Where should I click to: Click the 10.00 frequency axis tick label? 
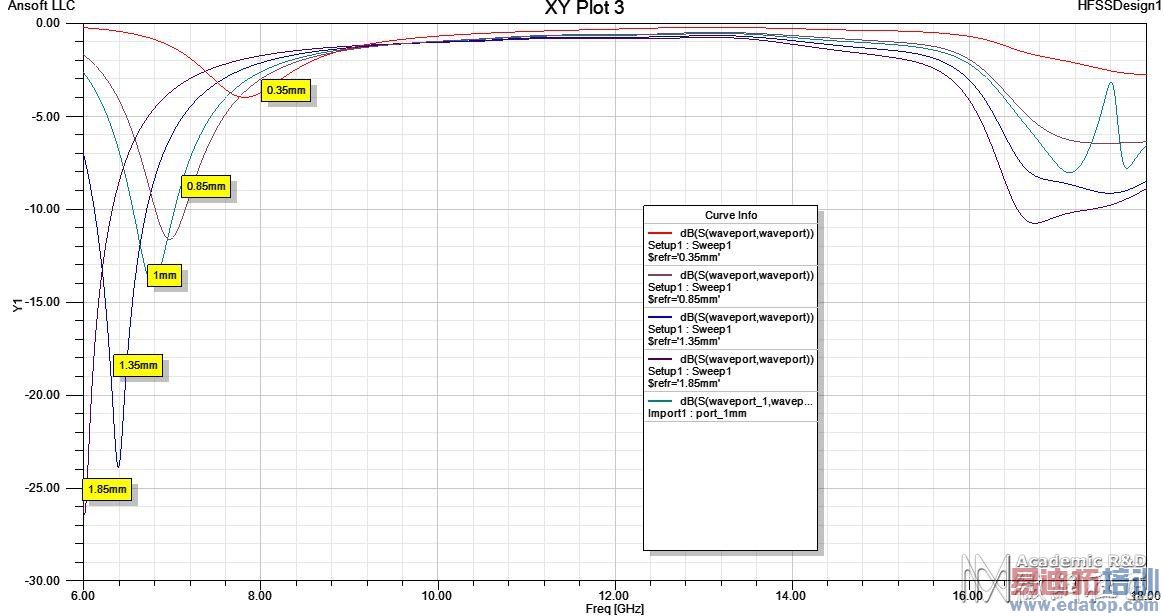pyautogui.click(x=436, y=595)
